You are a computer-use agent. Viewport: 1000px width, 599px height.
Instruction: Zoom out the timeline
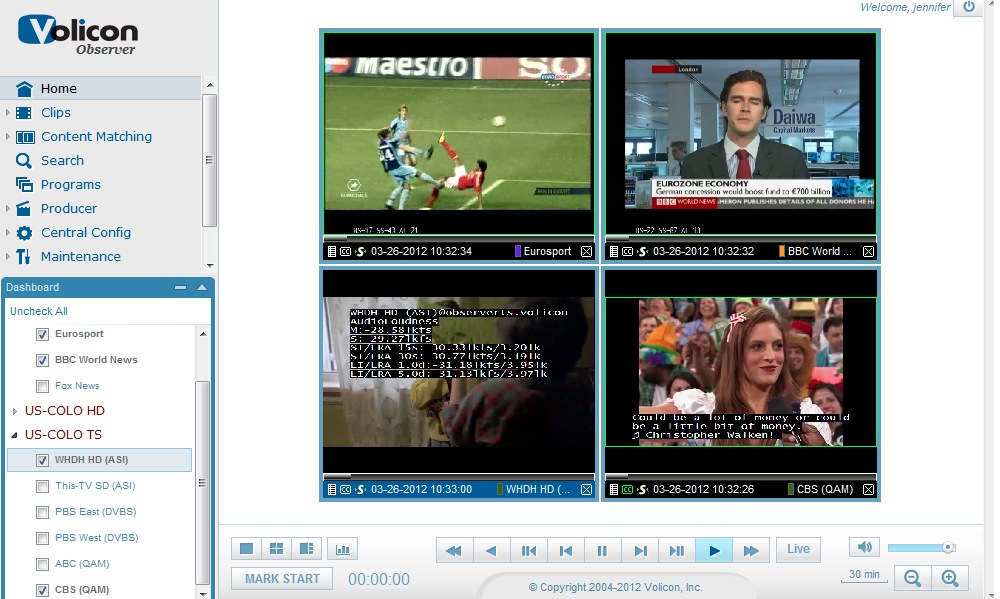pos(913,578)
